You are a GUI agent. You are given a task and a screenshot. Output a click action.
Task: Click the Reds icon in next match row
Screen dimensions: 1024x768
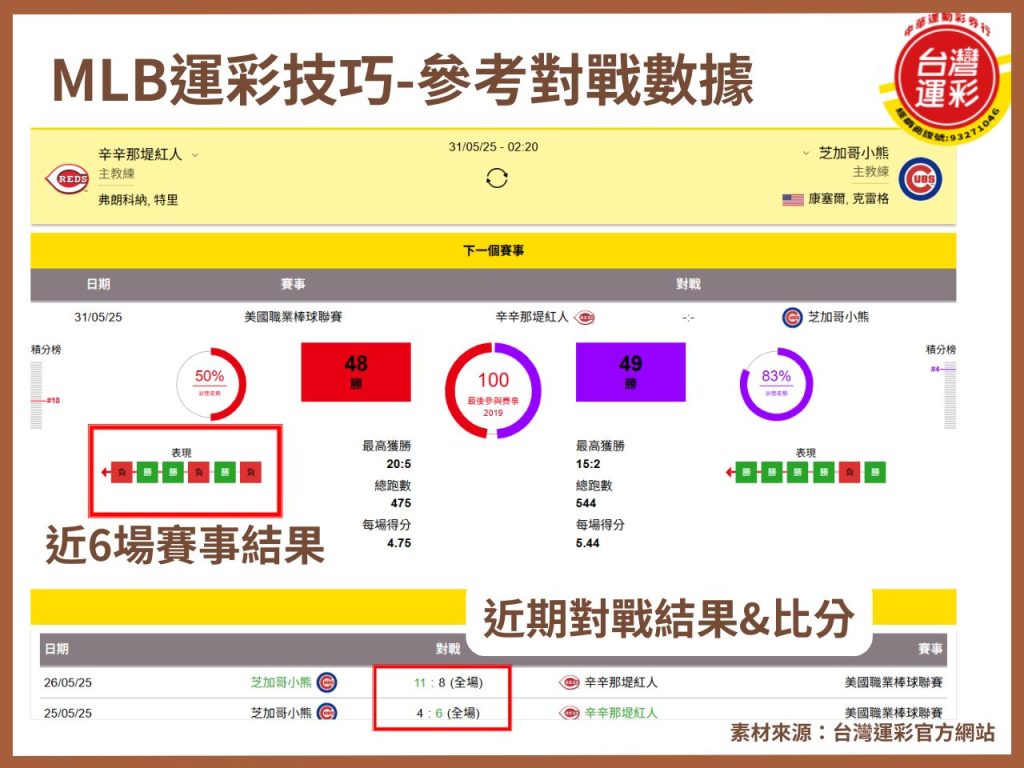tap(584, 317)
